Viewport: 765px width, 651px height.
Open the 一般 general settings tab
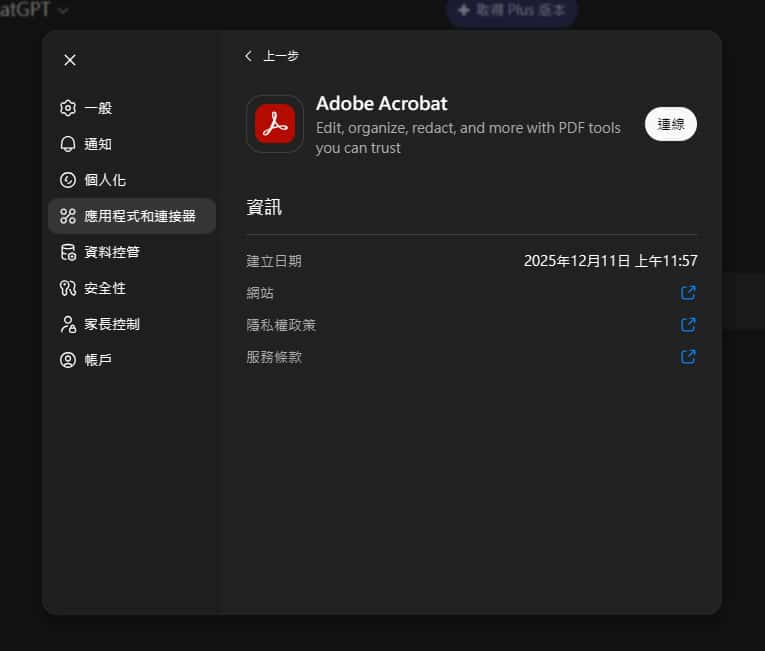point(132,108)
